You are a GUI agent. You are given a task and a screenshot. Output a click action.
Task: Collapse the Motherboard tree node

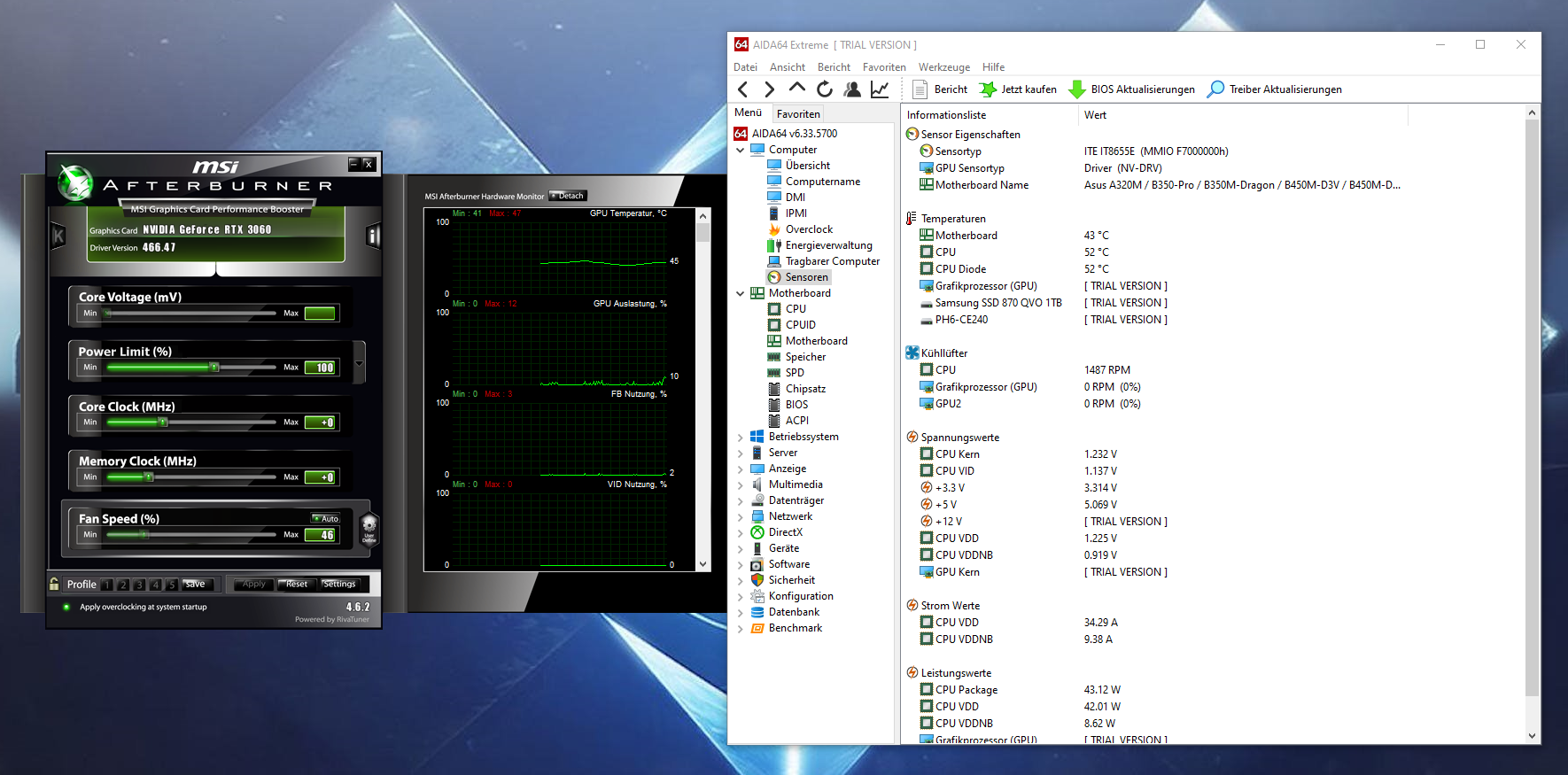tap(741, 293)
